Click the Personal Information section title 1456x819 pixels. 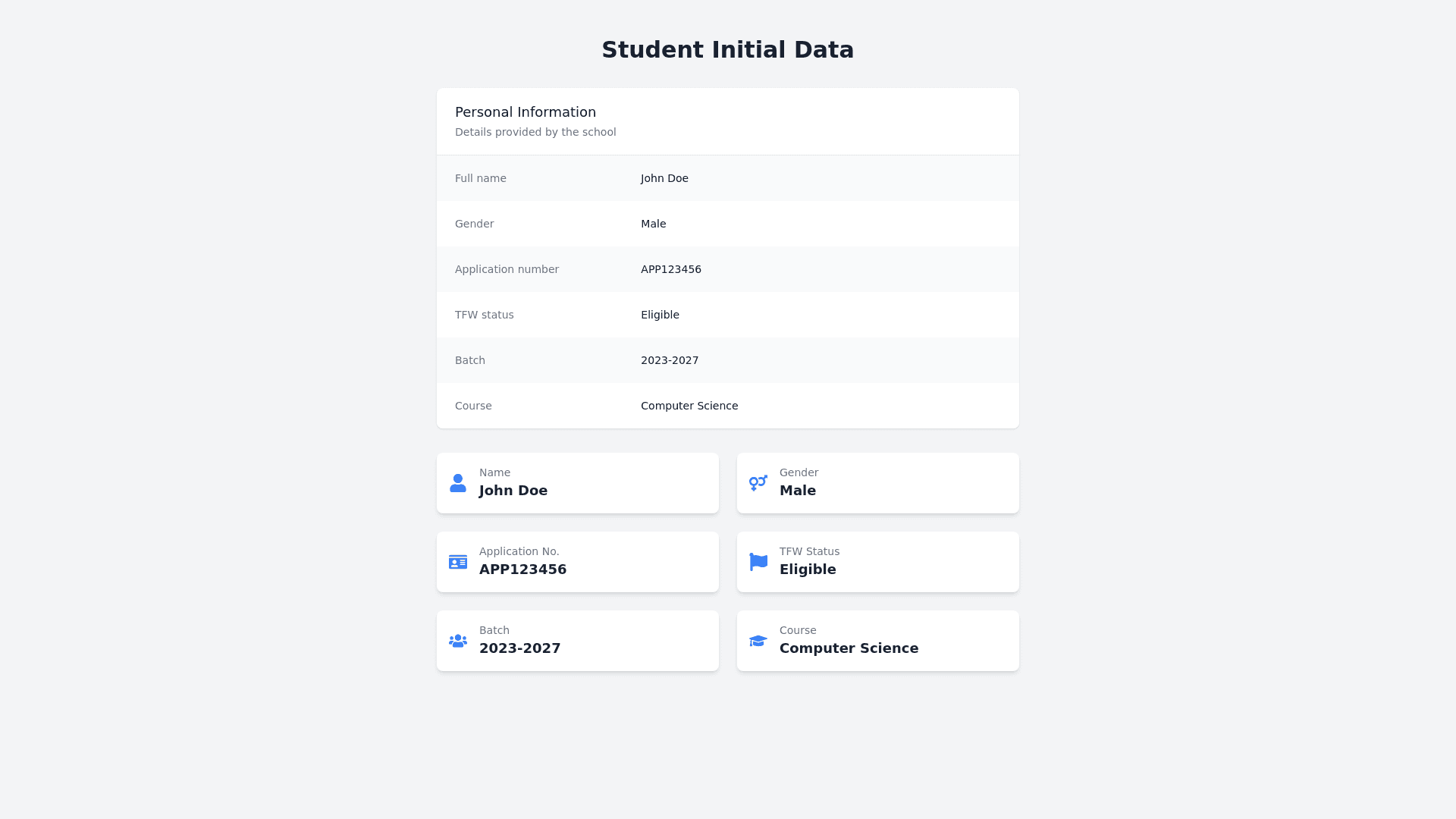(x=526, y=112)
